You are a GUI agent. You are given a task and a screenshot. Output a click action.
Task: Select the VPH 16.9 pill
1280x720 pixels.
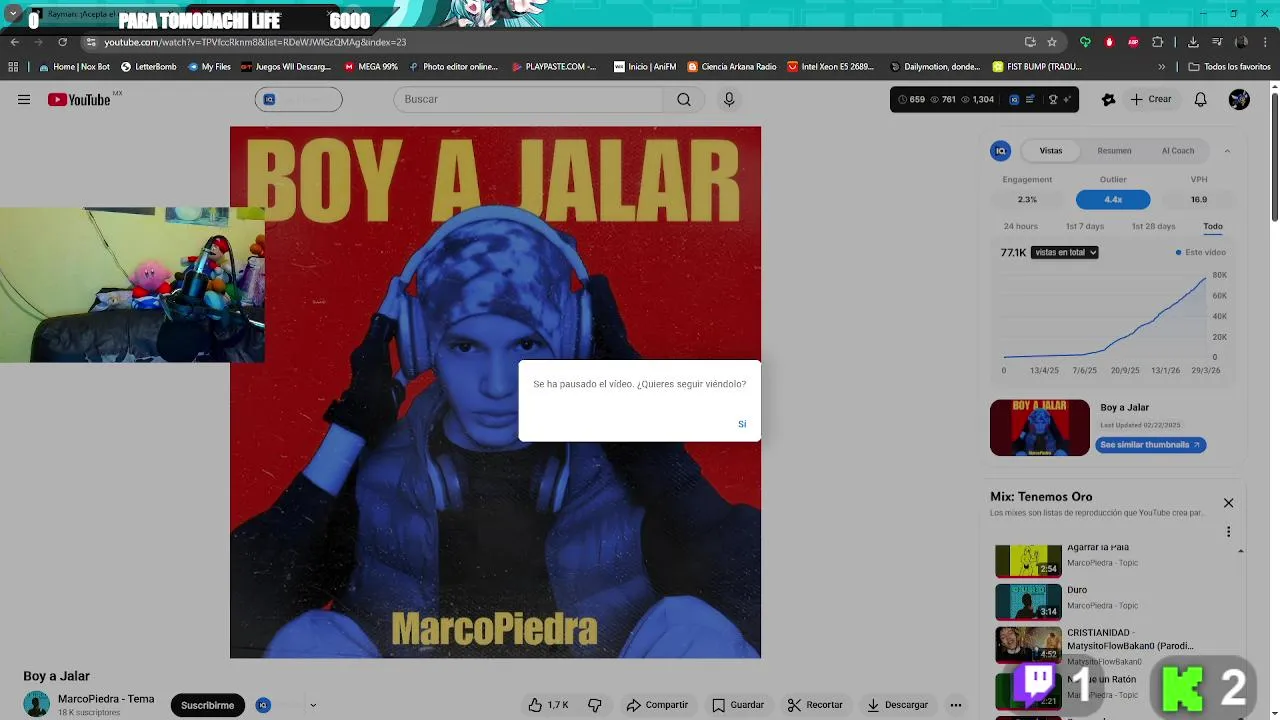click(1199, 199)
